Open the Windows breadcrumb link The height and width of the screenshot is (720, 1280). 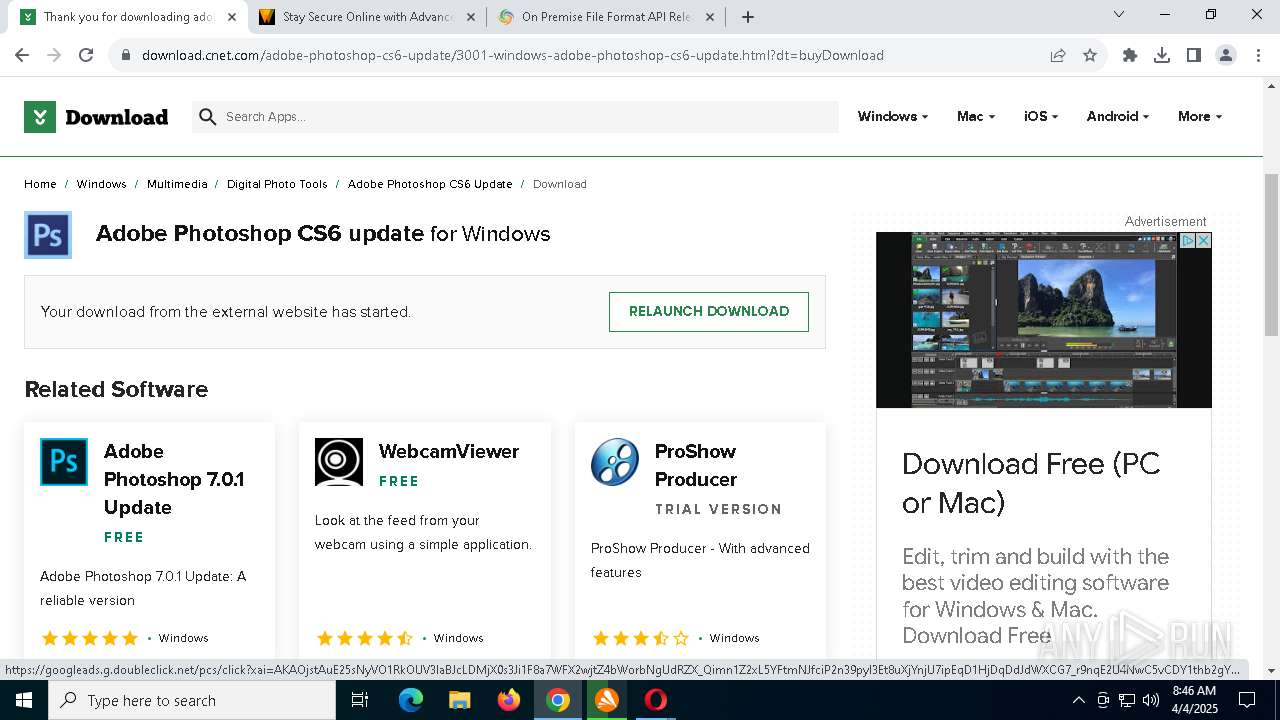coord(102,184)
